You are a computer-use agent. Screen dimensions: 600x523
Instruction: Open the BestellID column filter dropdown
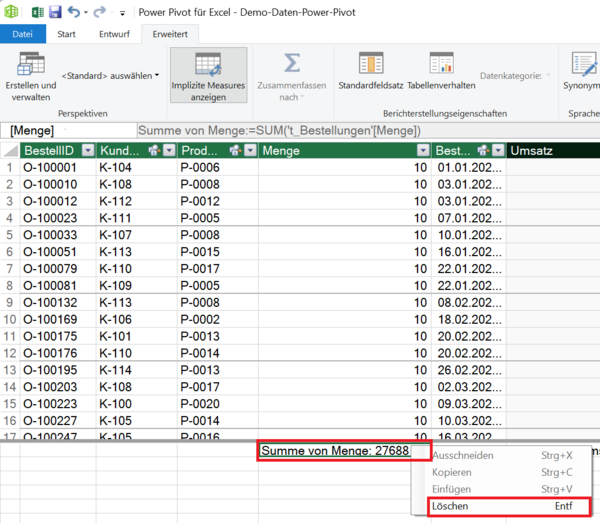click(x=88, y=151)
